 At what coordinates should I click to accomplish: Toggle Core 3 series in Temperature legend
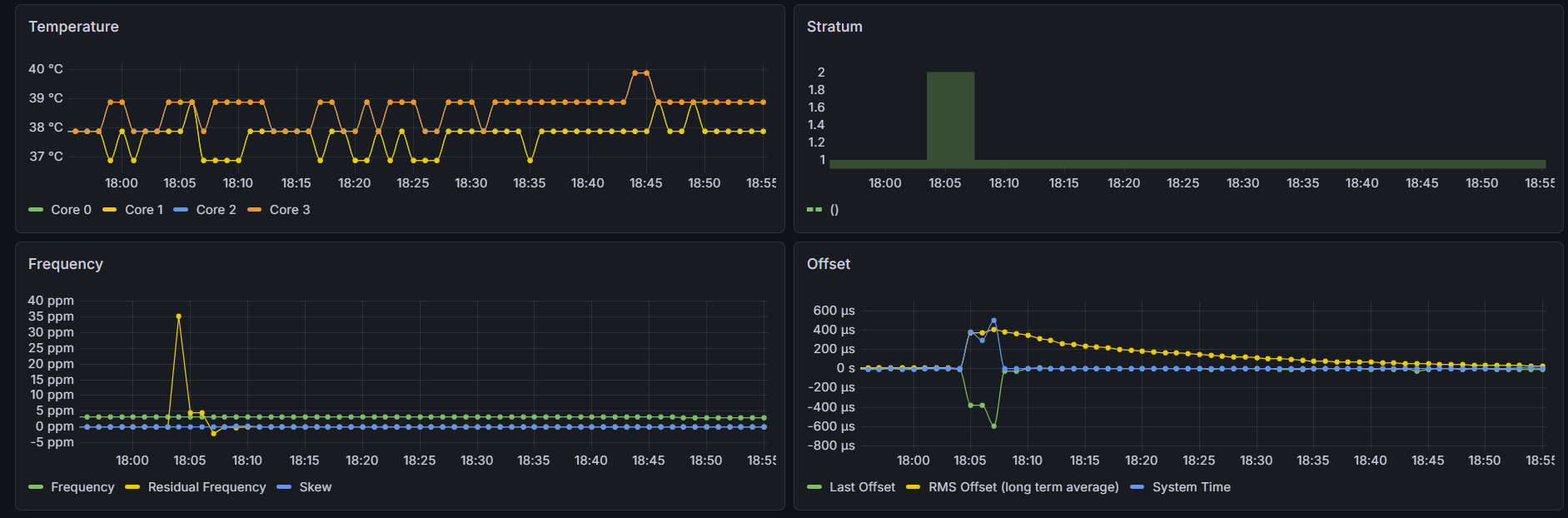point(290,210)
